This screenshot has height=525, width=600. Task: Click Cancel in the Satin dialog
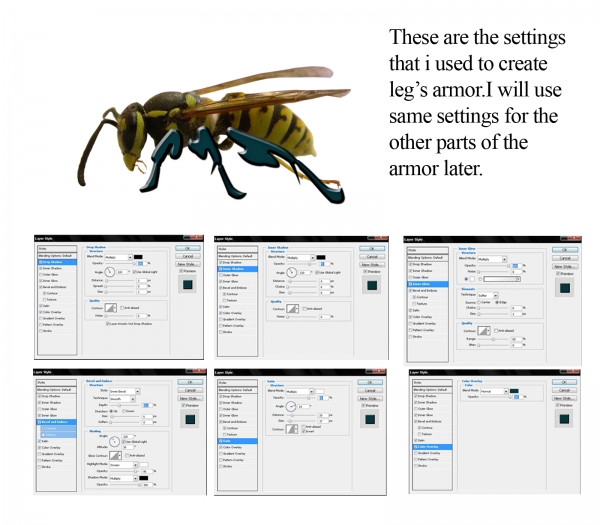tap(370, 390)
